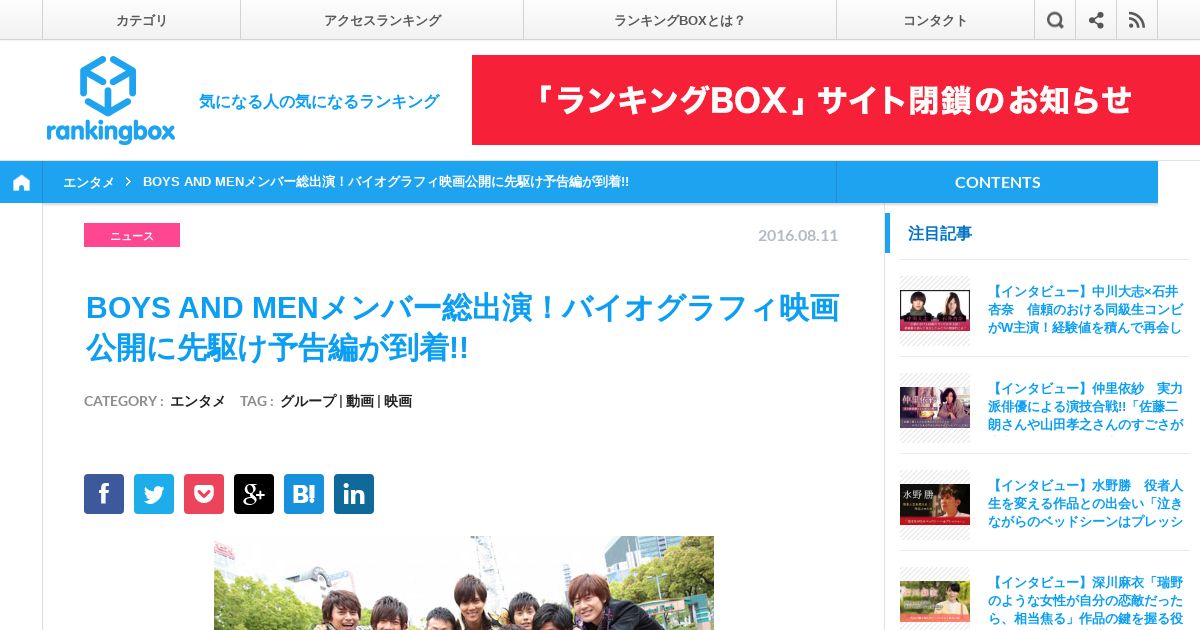This screenshot has height=630, width=1200.
Task: Open ランキングBOXとは？ menu item
Action: (680, 20)
